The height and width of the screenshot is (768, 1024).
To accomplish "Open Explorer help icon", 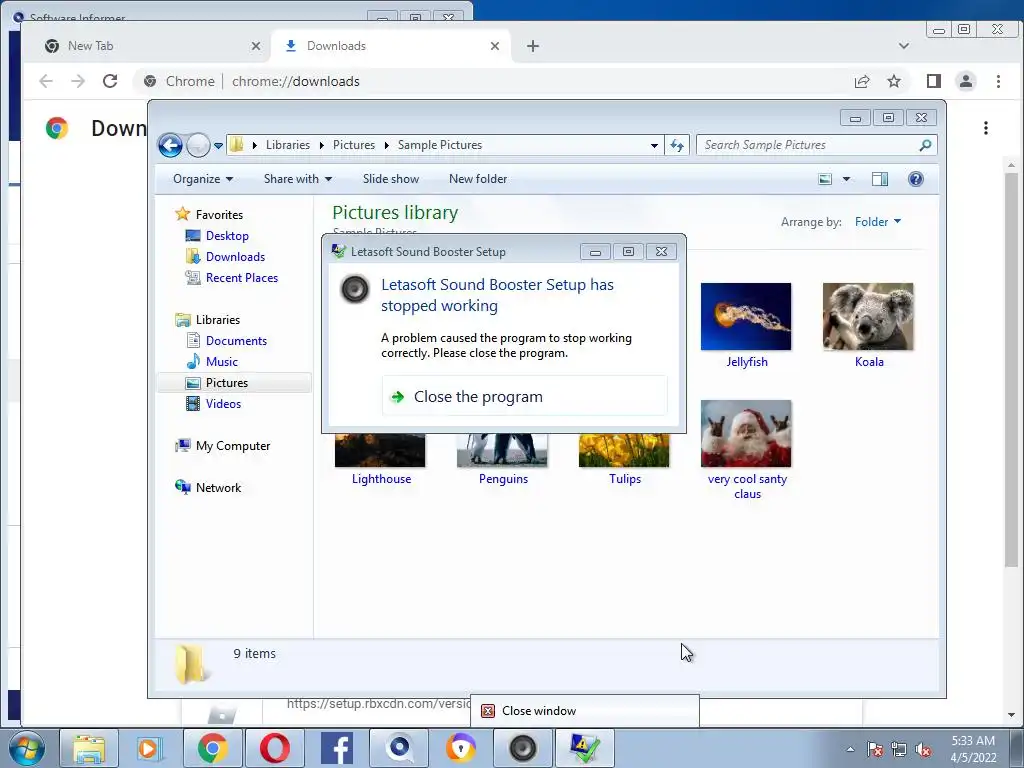I will pos(916,179).
